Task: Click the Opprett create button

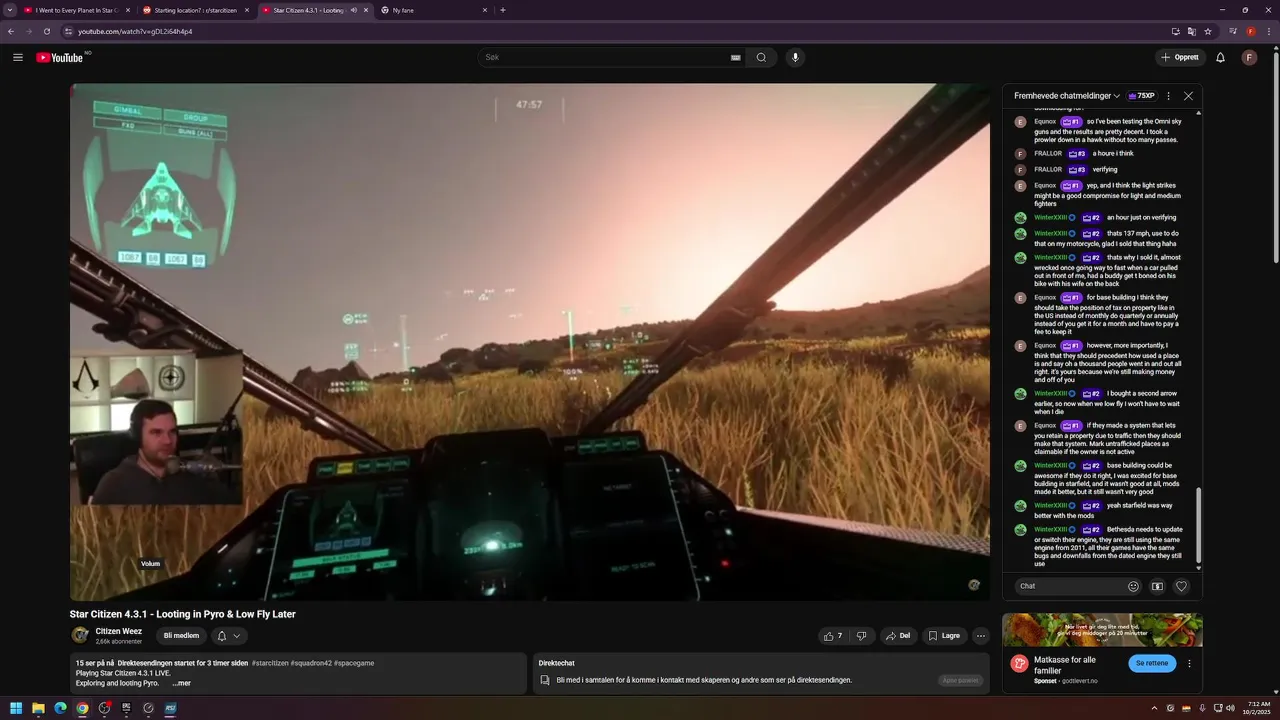Action: pos(1180,57)
